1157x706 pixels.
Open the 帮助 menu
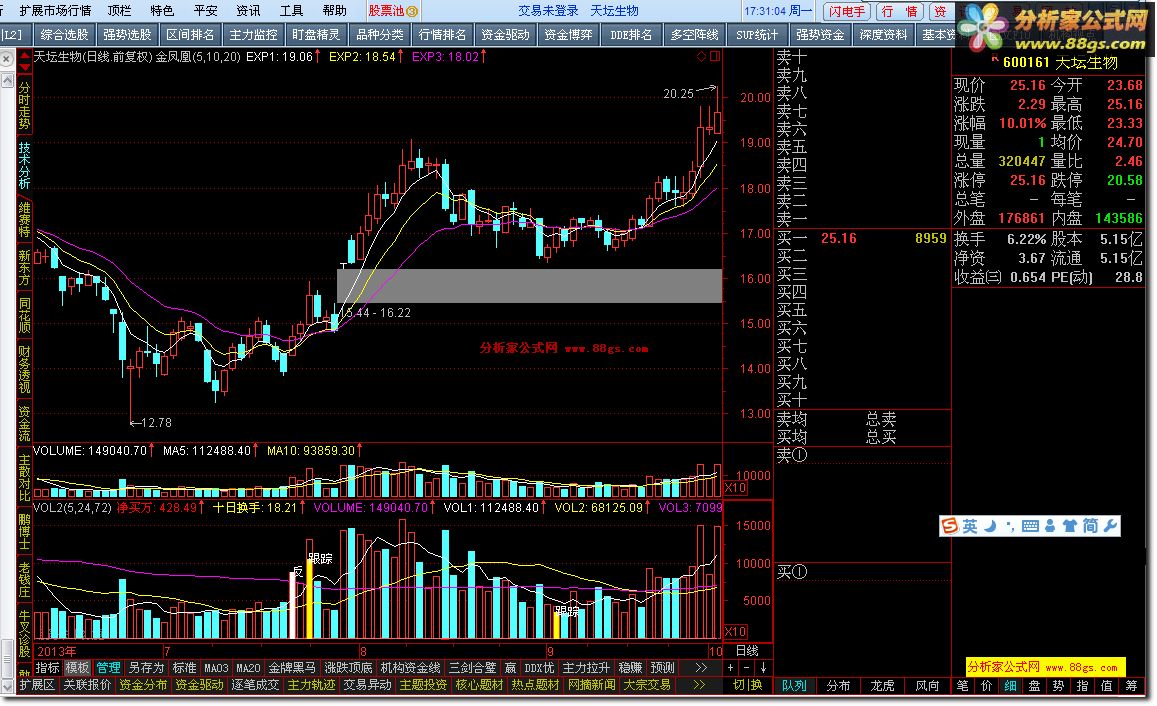[335, 10]
